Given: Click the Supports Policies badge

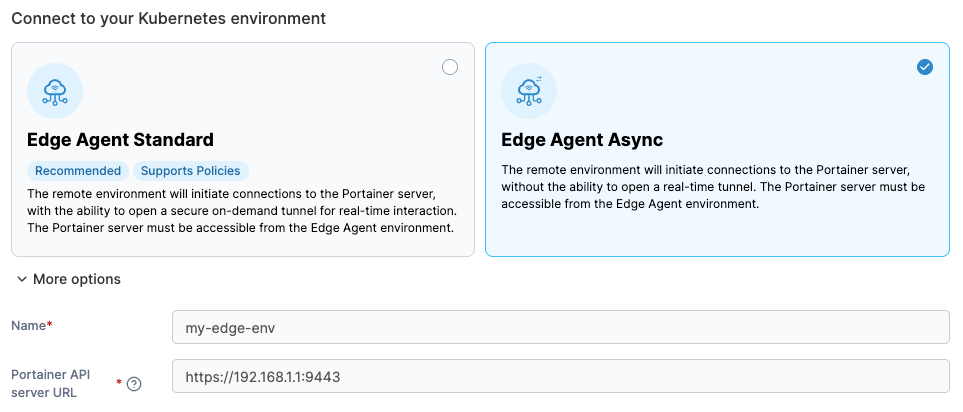Looking at the screenshot, I should [x=190, y=171].
